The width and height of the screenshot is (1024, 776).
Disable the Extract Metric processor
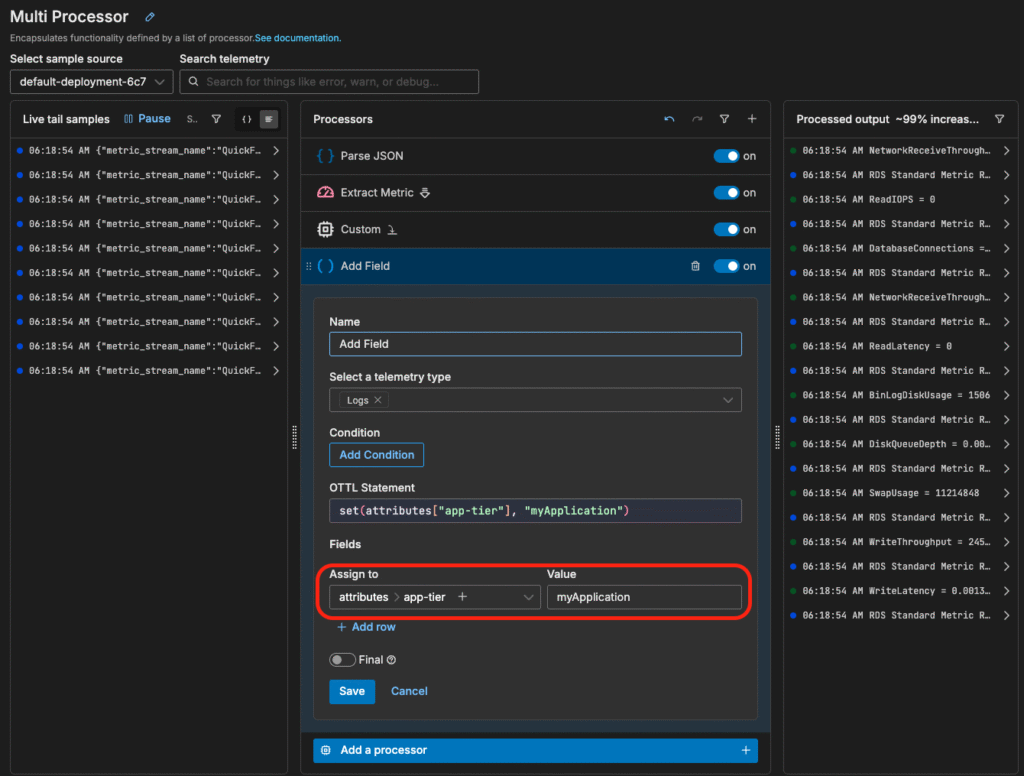pos(726,193)
